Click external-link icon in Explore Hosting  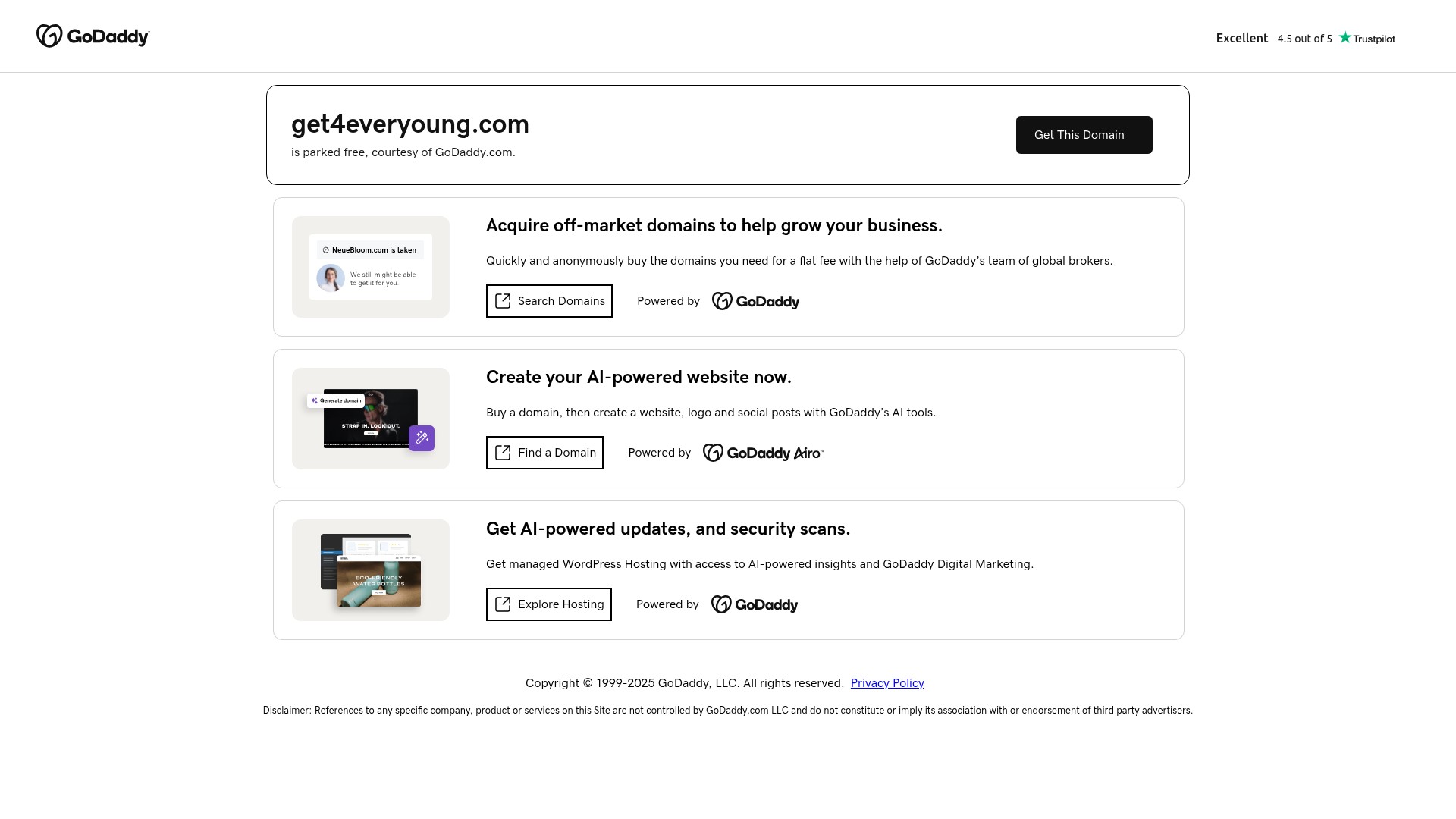click(503, 604)
